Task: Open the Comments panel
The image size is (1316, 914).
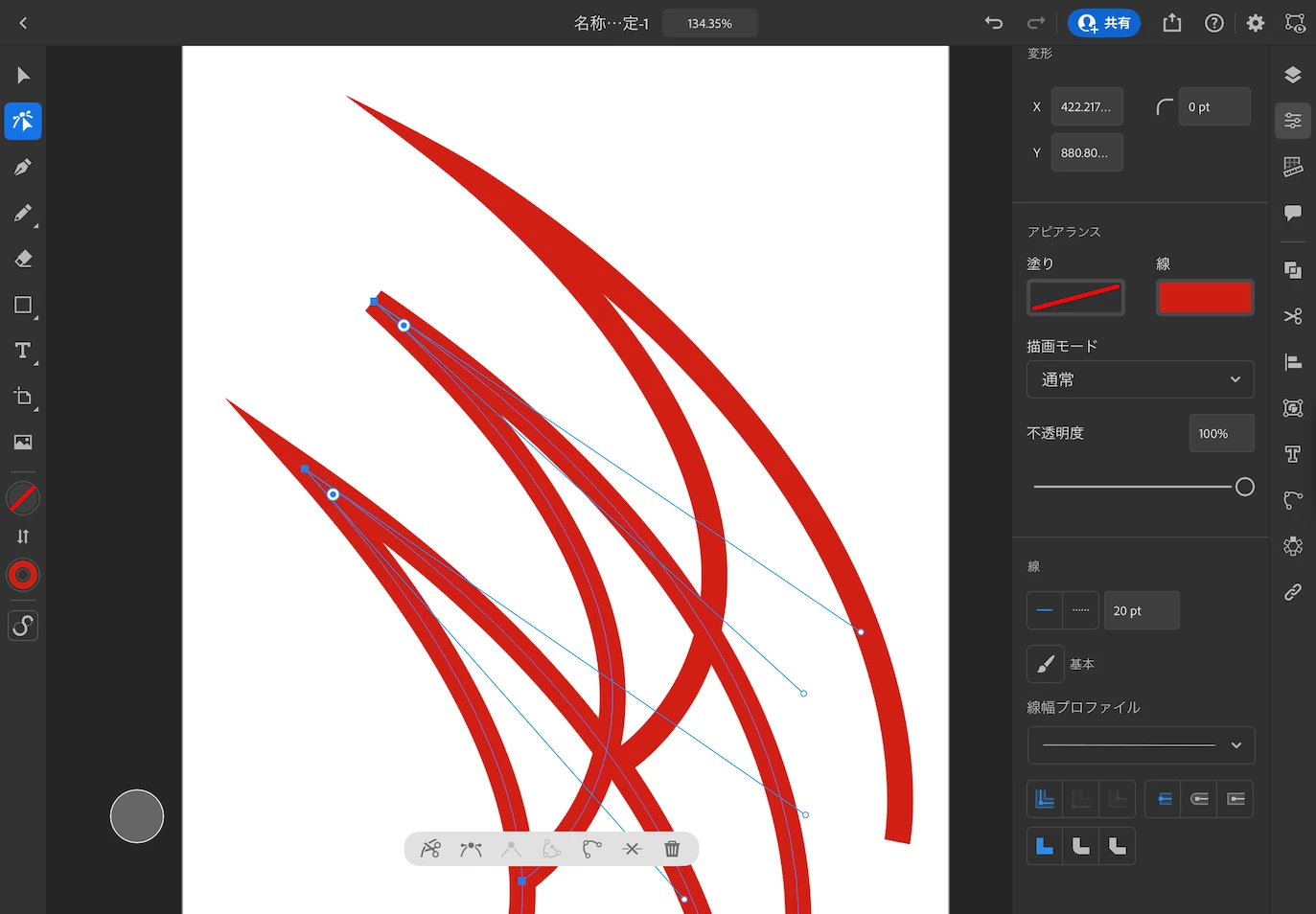Action: pos(1293,213)
